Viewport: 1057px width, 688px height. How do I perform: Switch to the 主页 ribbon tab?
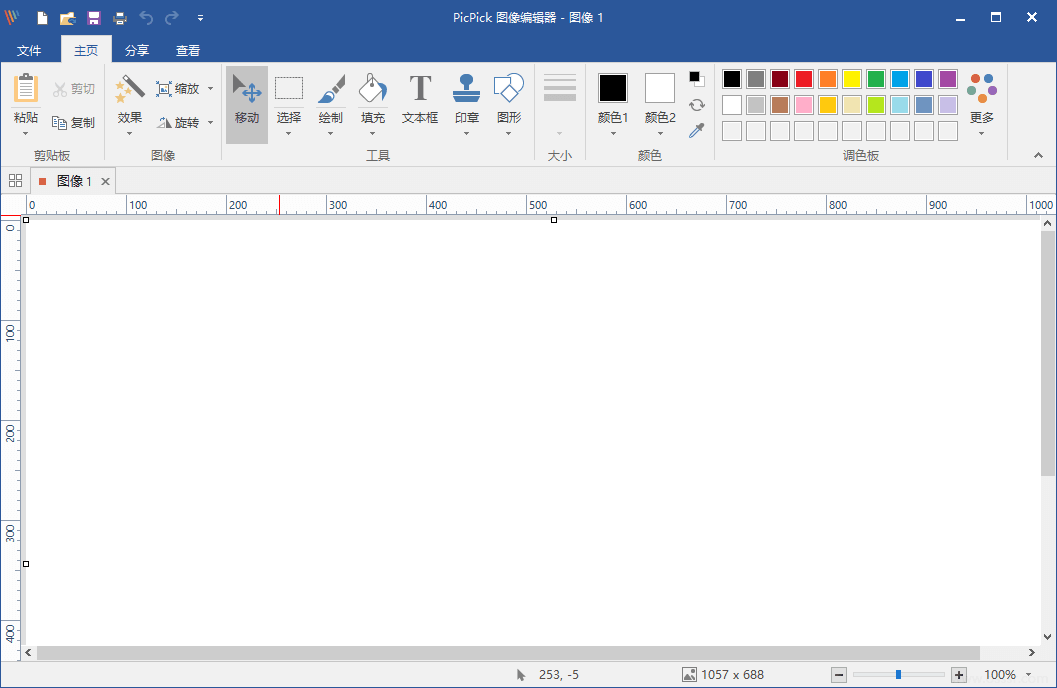click(86, 51)
